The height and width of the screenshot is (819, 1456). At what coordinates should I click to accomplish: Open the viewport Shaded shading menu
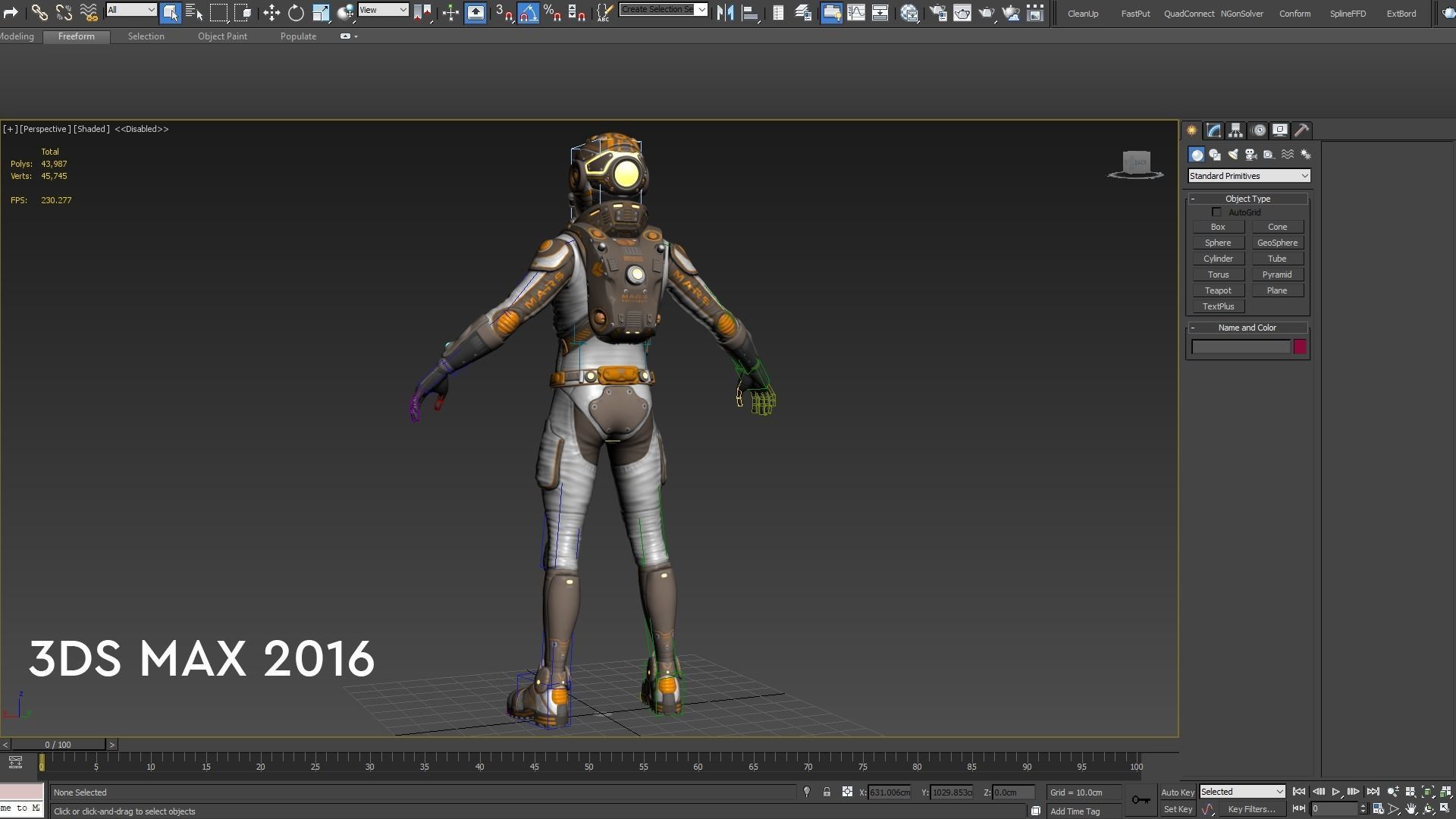92,129
